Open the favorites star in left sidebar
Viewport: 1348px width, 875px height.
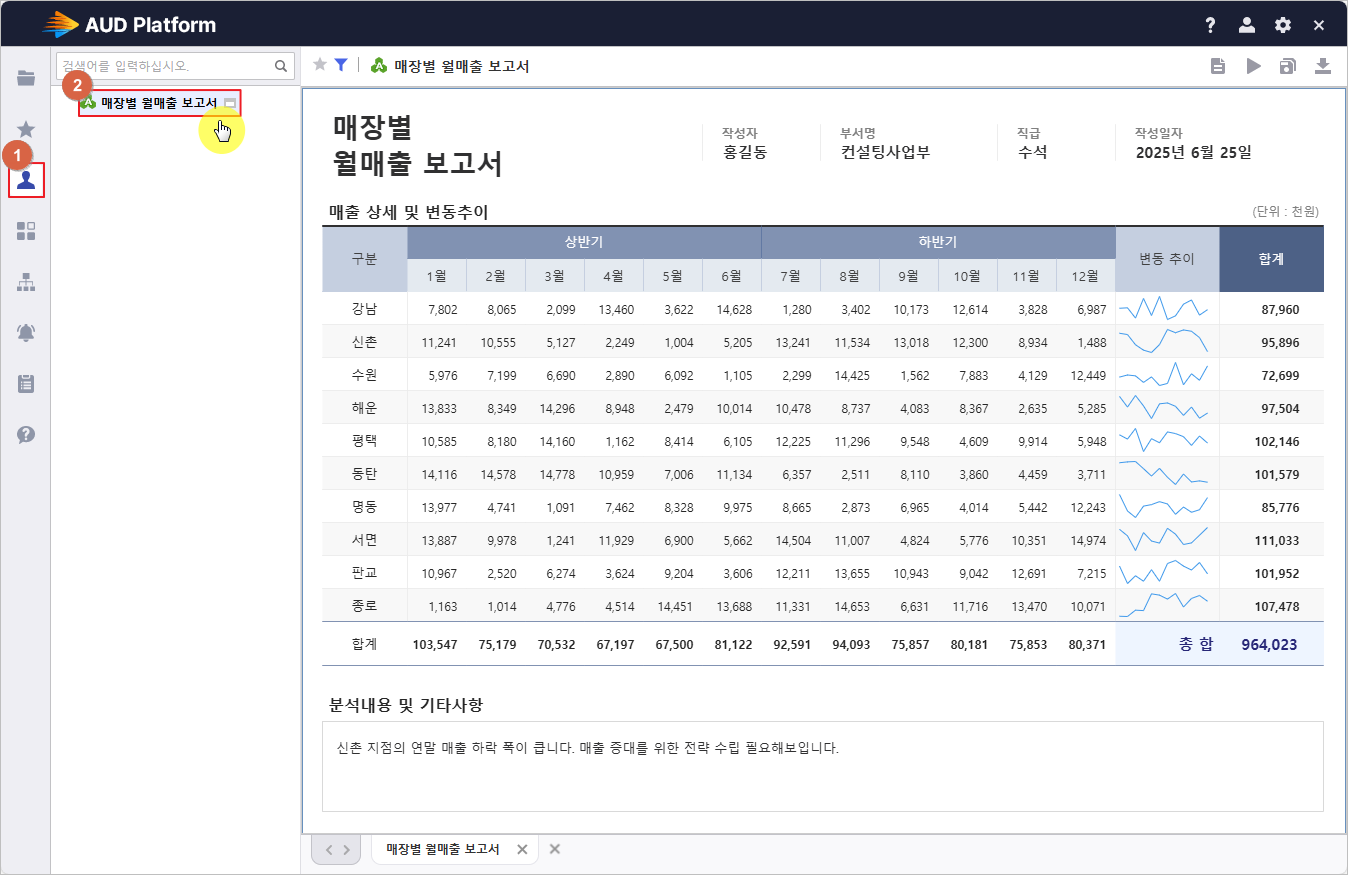(x=26, y=129)
